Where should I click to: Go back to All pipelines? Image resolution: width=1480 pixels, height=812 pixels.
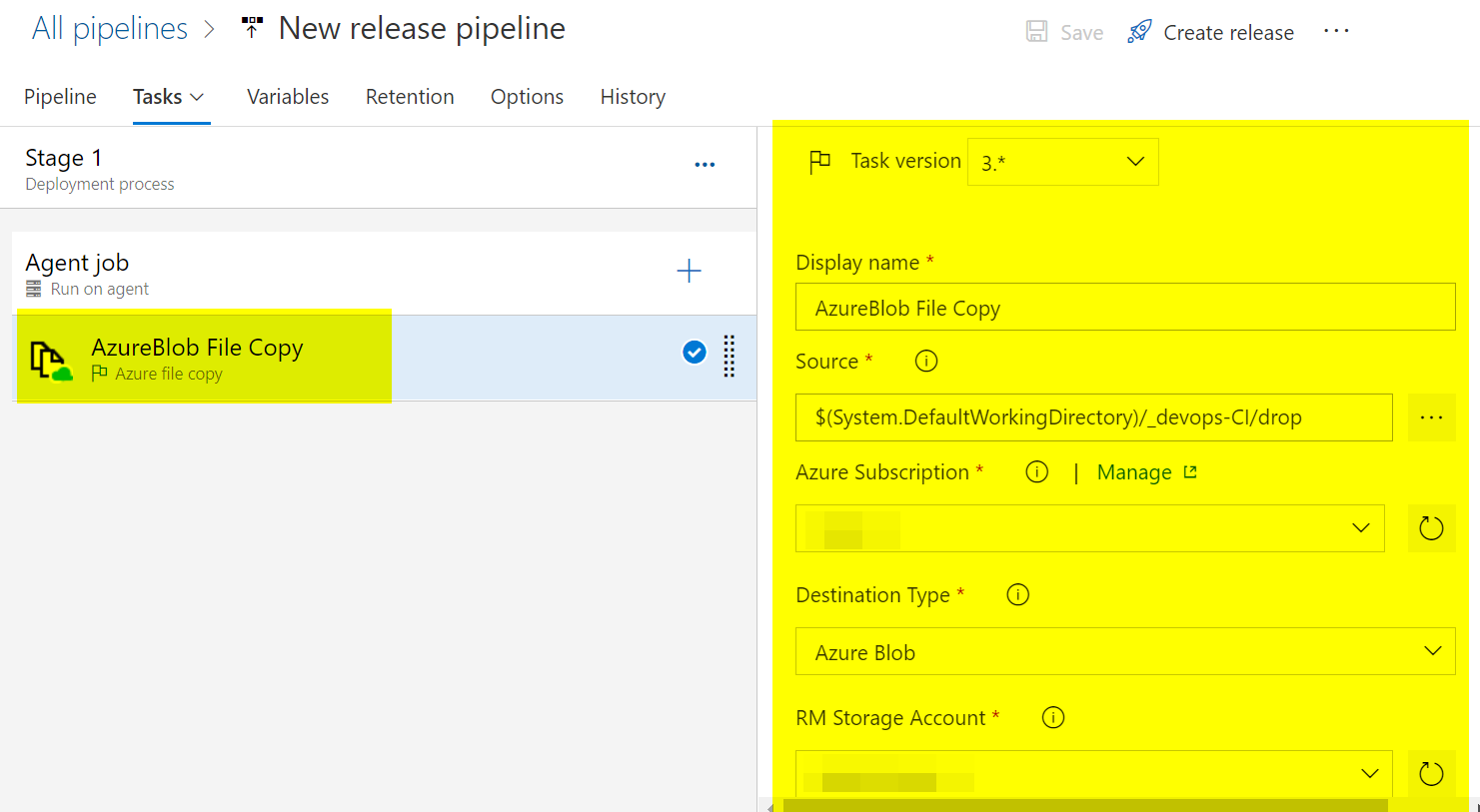pos(110,29)
